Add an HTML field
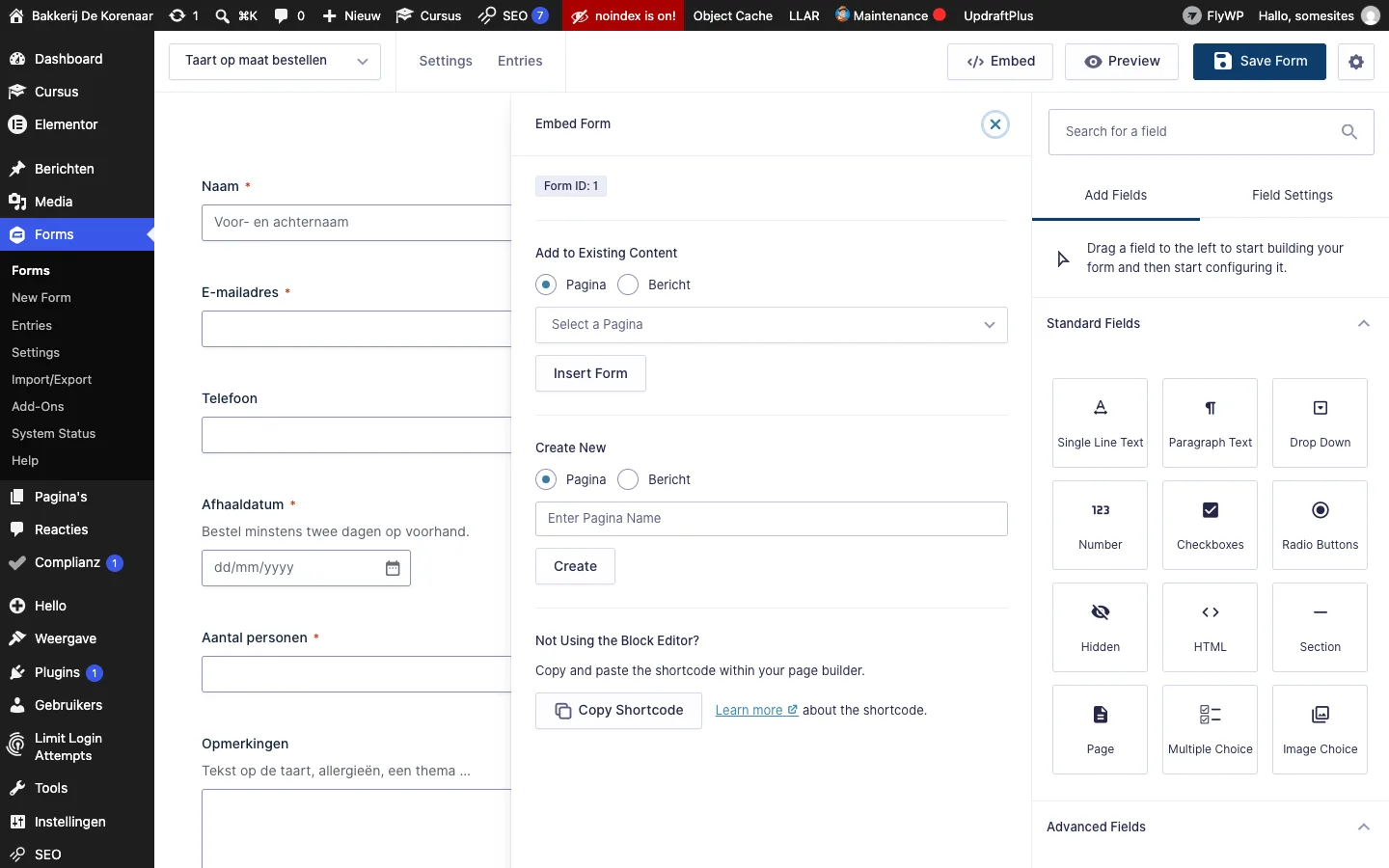This screenshot has width=1389, height=868. click(x=1210, y=628)
